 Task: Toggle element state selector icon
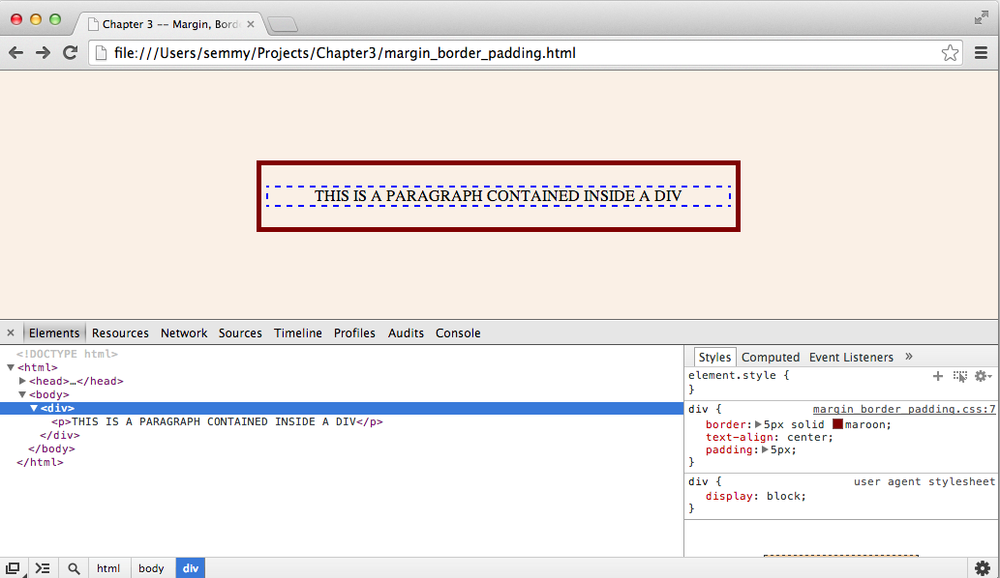click(x=960, y=376)
